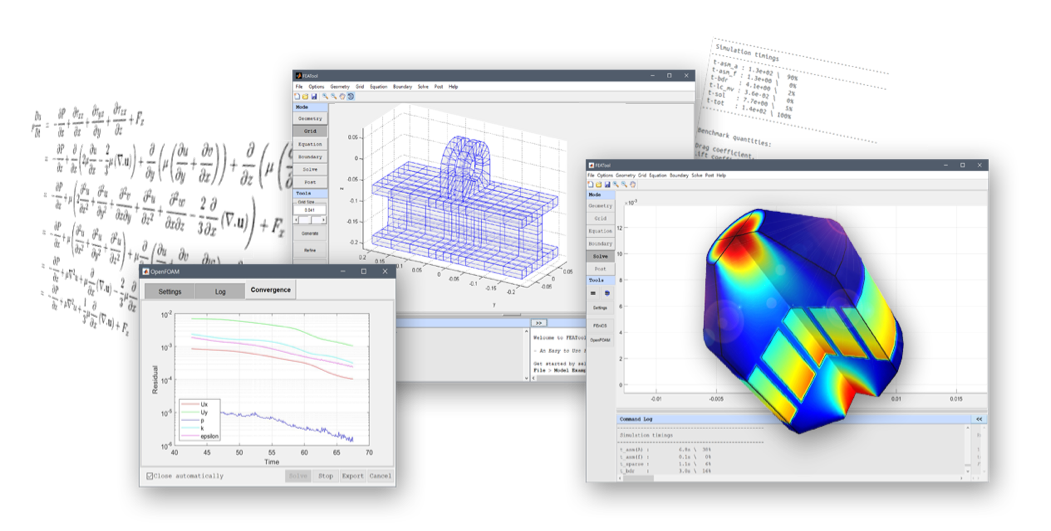Click Save icon in solve window toolbar
Viewport: 1051px width, 531px height.
(x=607, y=184)
